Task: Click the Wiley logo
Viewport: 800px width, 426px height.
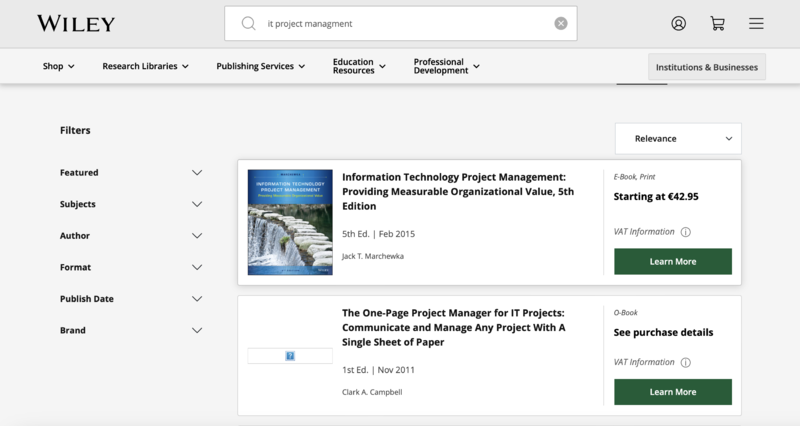Action: click(x=76, y=23)
